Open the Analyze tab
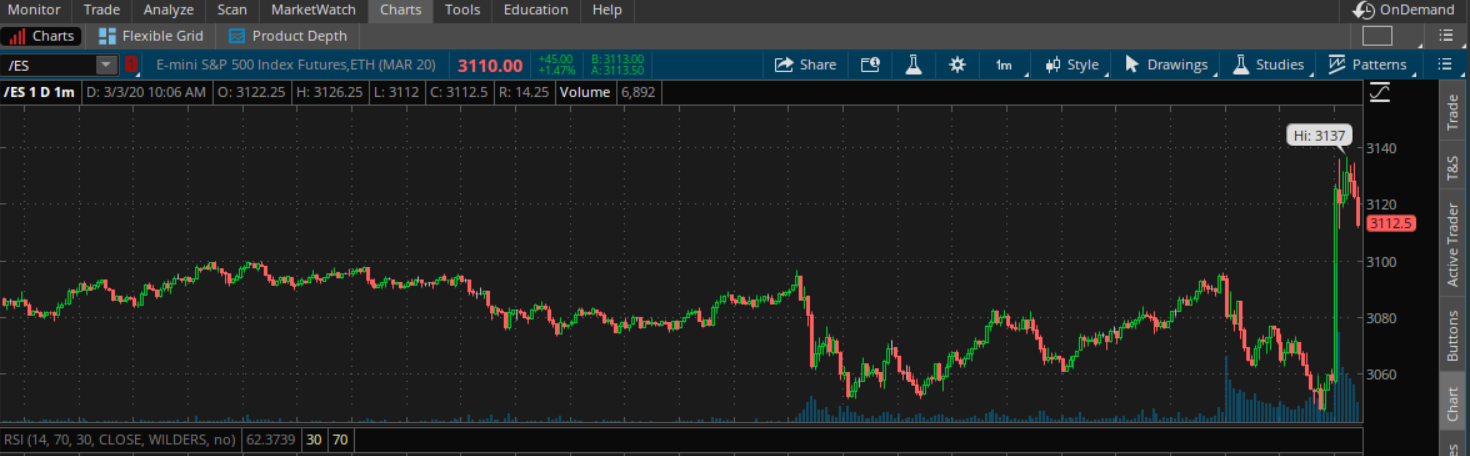 click(x=168, y=10)
